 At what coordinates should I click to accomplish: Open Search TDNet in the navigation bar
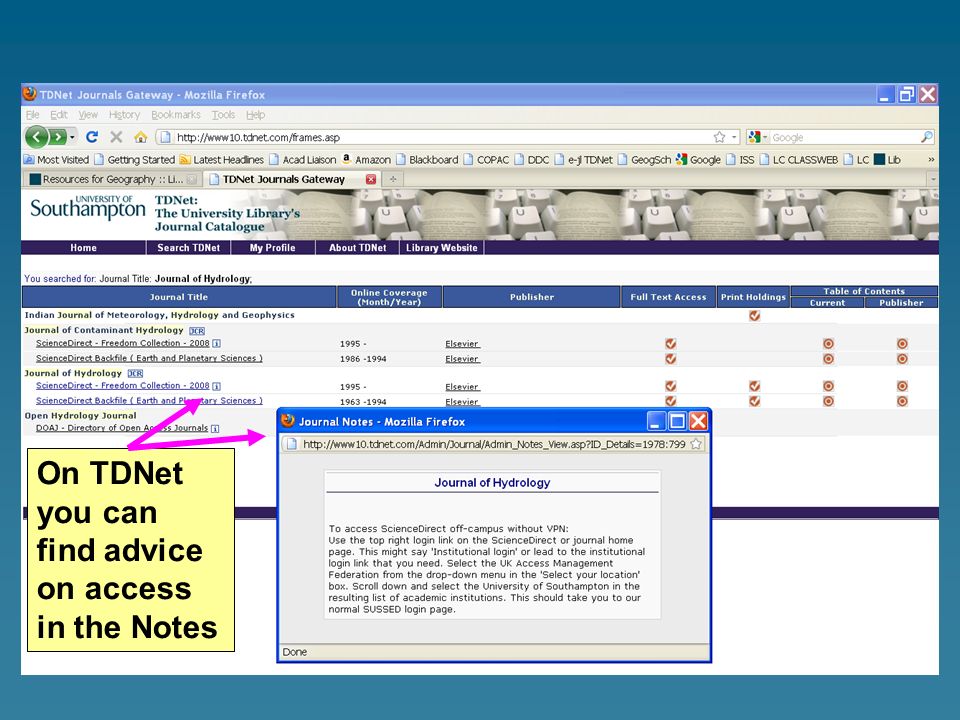tap(189, 247)
